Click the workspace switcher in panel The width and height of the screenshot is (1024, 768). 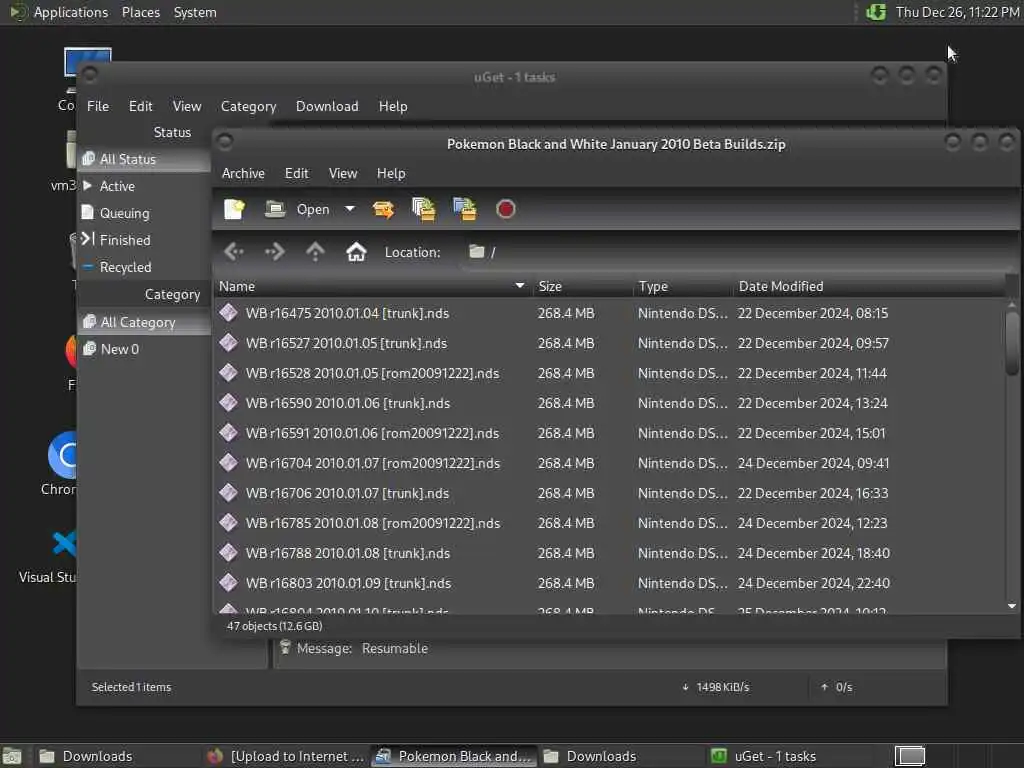click(910, 756)
